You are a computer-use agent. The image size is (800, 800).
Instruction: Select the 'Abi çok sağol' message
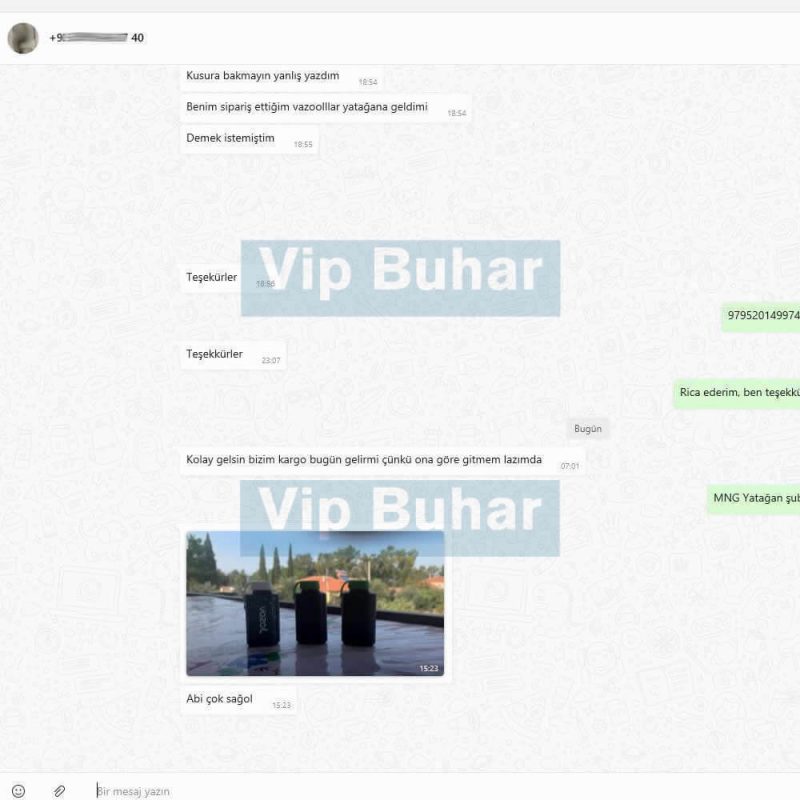point(239,700)
